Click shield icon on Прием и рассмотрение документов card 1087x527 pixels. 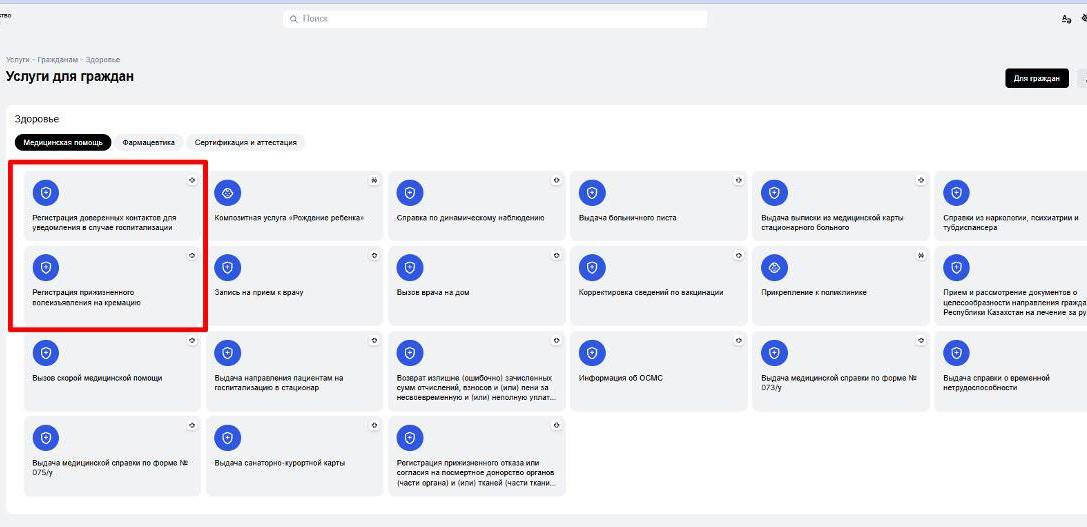coord(957,268)
